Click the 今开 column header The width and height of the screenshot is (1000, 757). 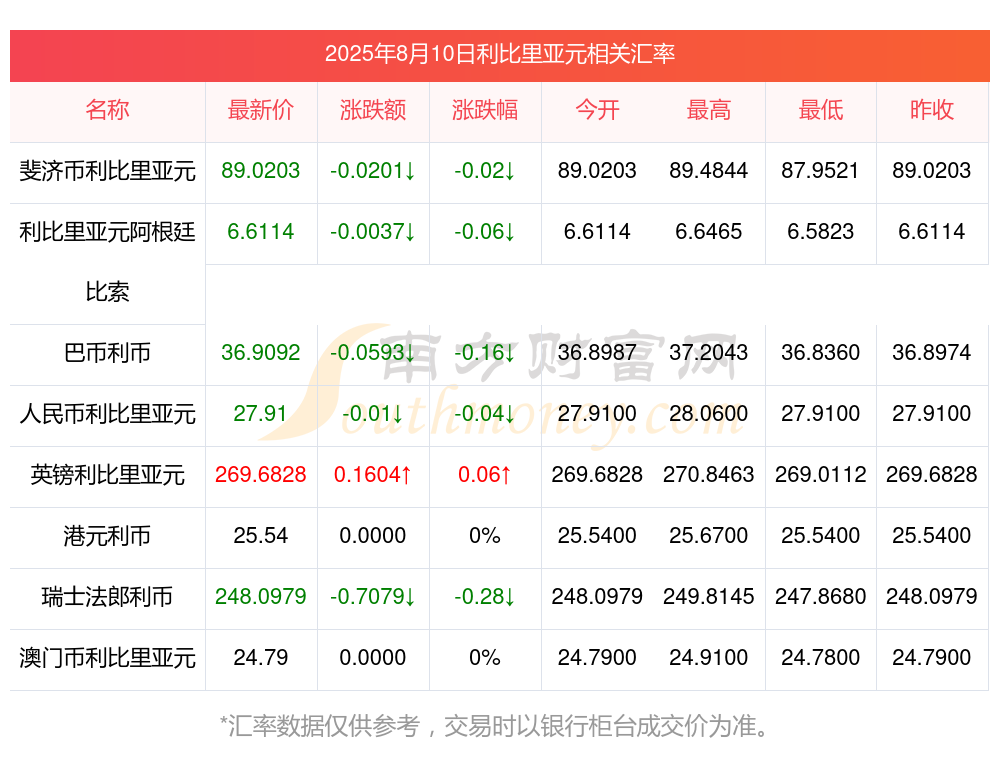point(597,110)
